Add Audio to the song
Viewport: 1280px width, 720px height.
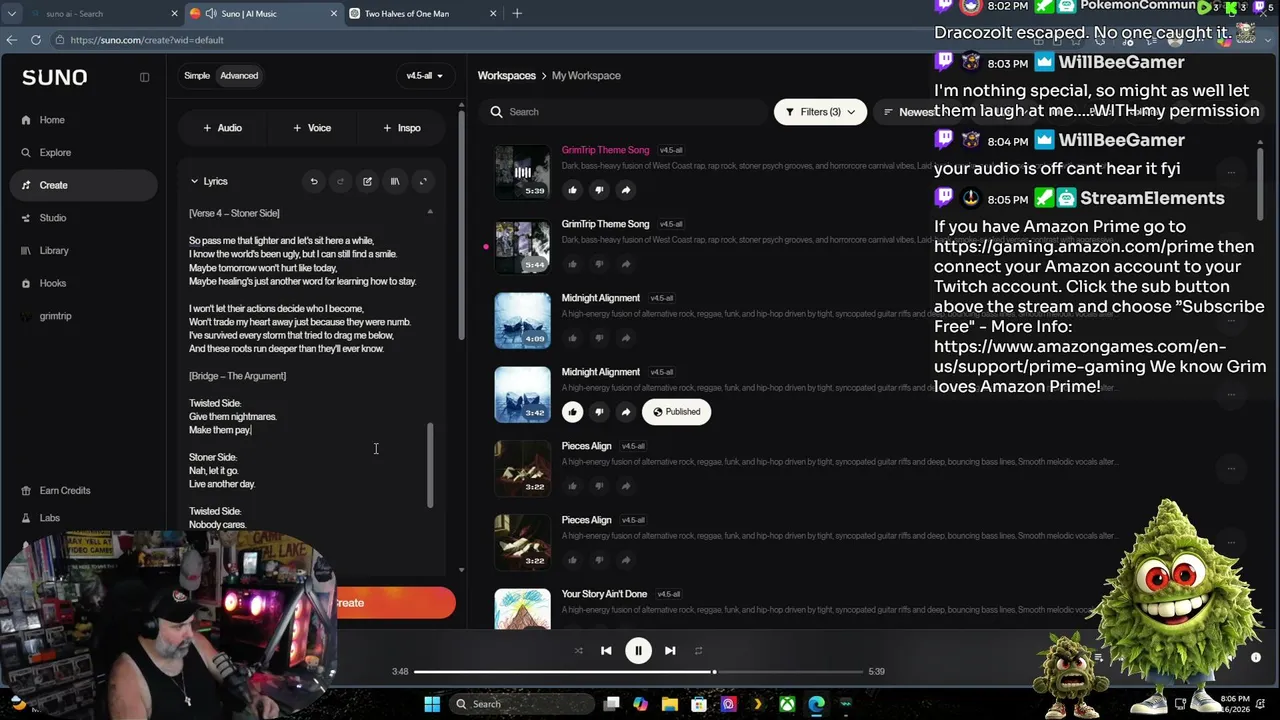222,128
